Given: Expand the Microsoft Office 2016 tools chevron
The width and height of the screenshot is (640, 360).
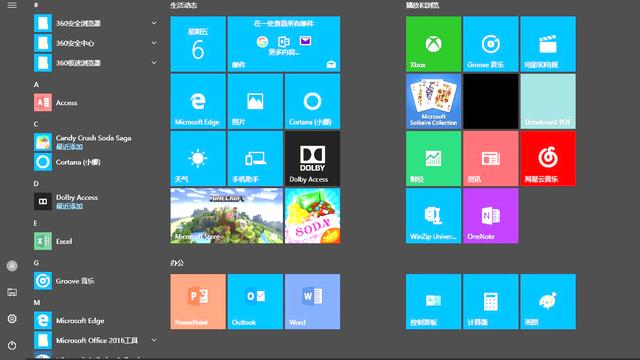Looking at the screenshot, I should [154, 340].
